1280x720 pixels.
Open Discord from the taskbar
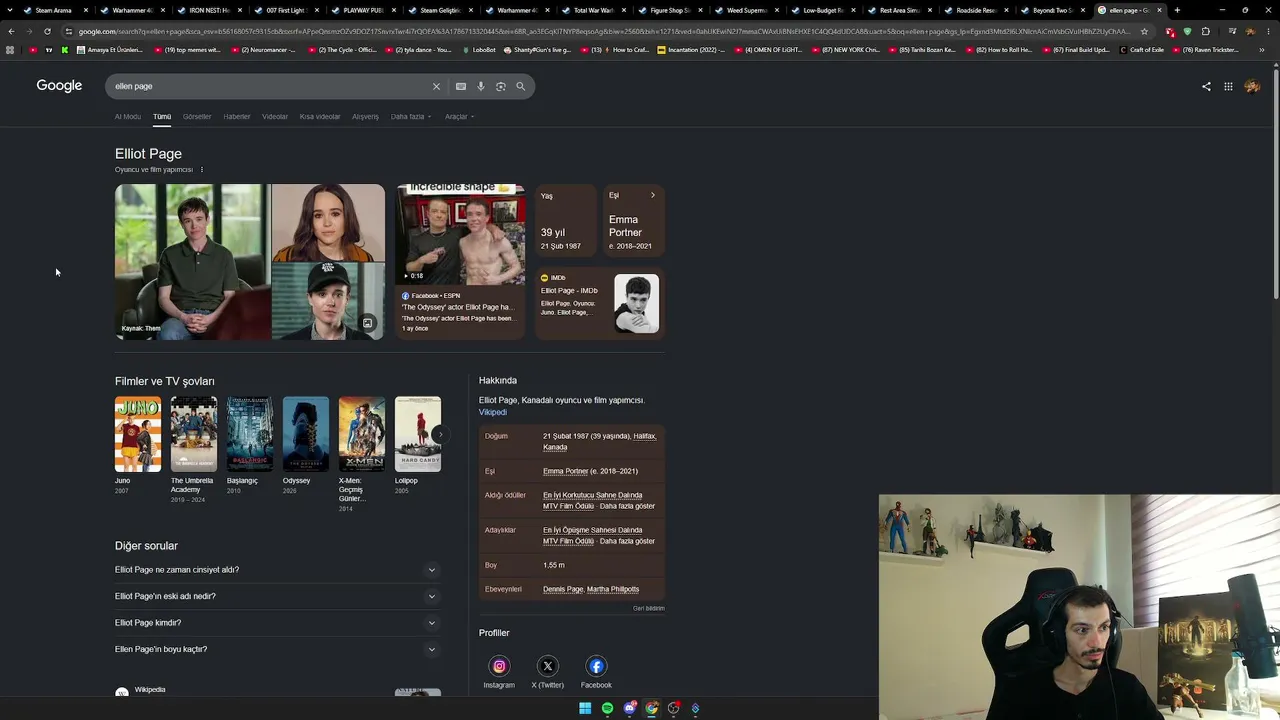(630, 708)
